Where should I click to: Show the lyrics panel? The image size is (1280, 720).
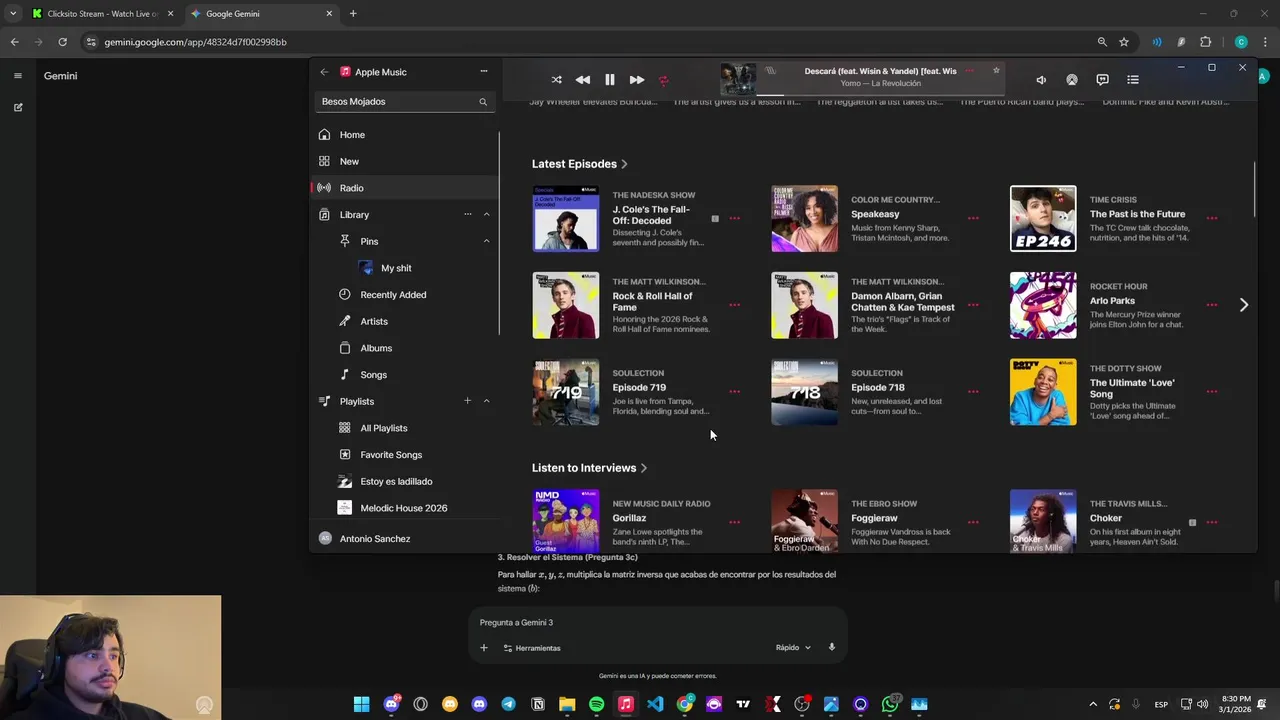click(1102, 80)
